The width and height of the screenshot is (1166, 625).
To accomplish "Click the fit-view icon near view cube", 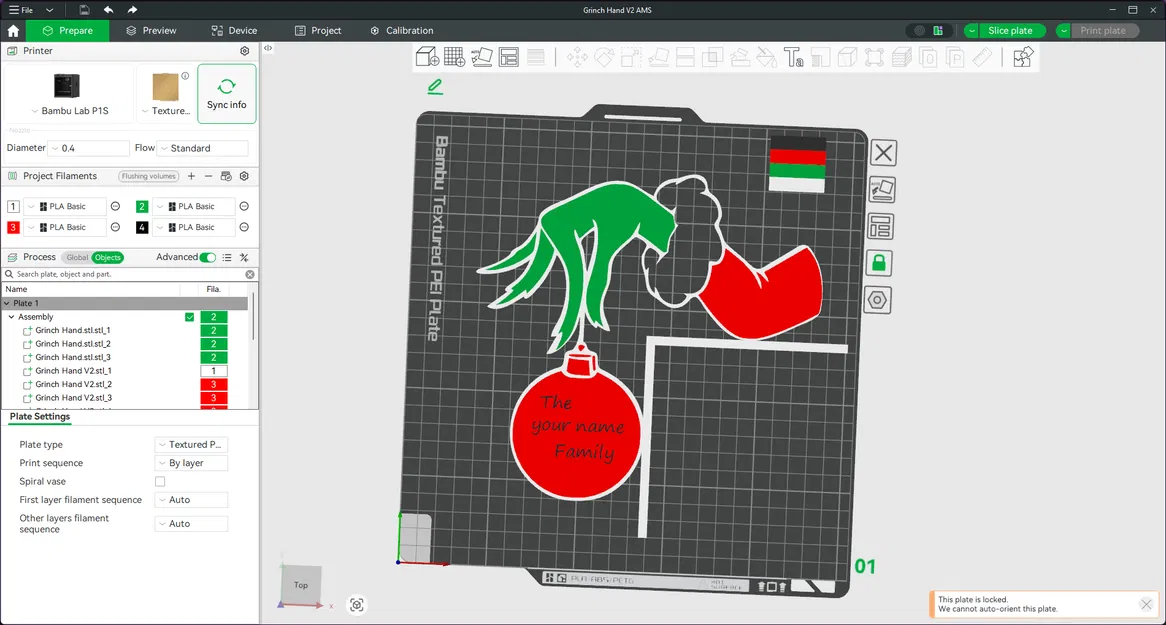I will (x=356, y=605).
